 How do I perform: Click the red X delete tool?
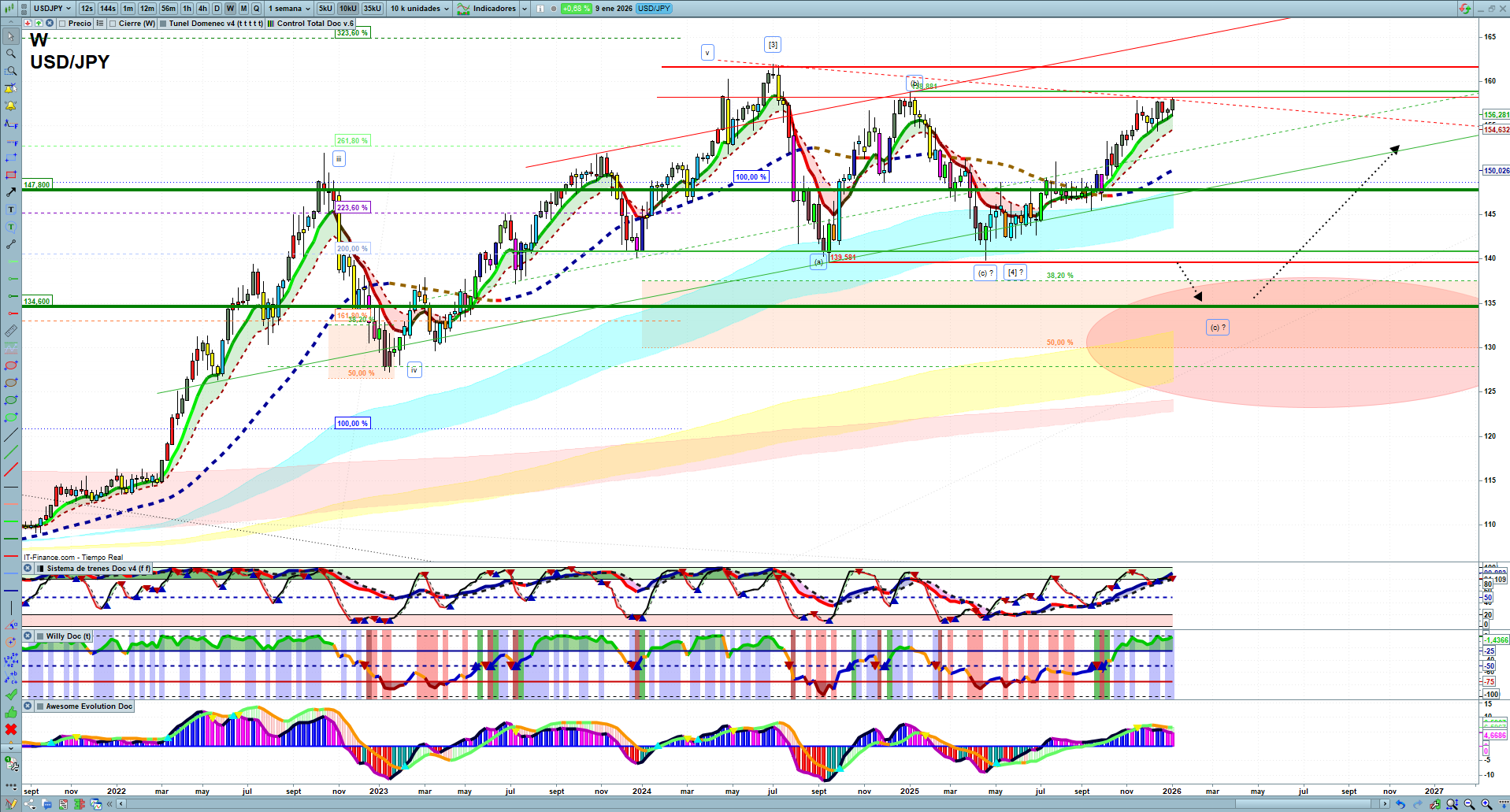click(x=11, y=729)
